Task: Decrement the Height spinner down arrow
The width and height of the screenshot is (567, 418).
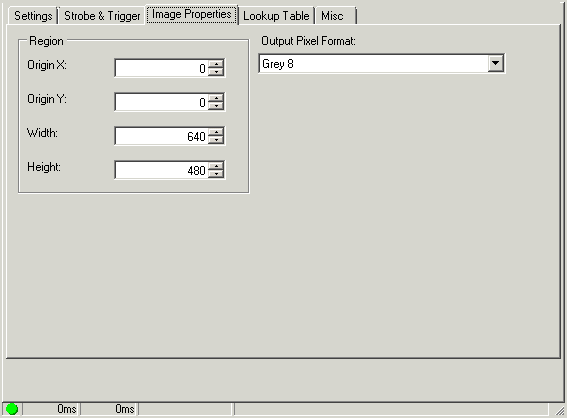Action: (216, 174)
